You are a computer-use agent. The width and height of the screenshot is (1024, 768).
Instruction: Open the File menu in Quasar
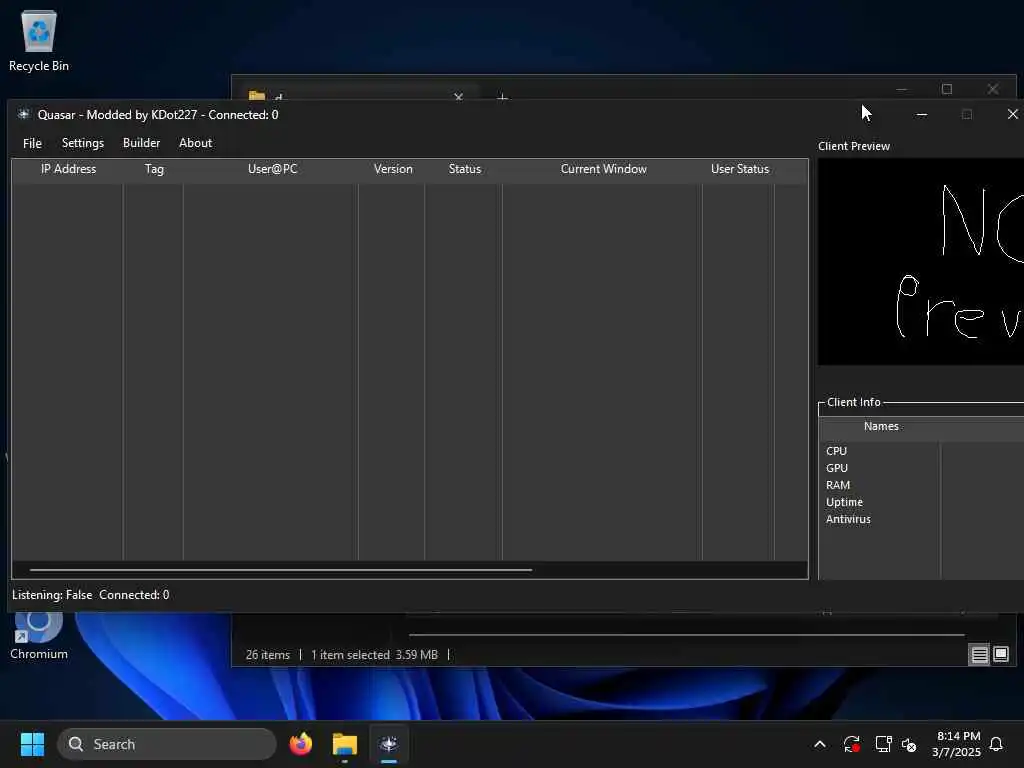(32, 143)
